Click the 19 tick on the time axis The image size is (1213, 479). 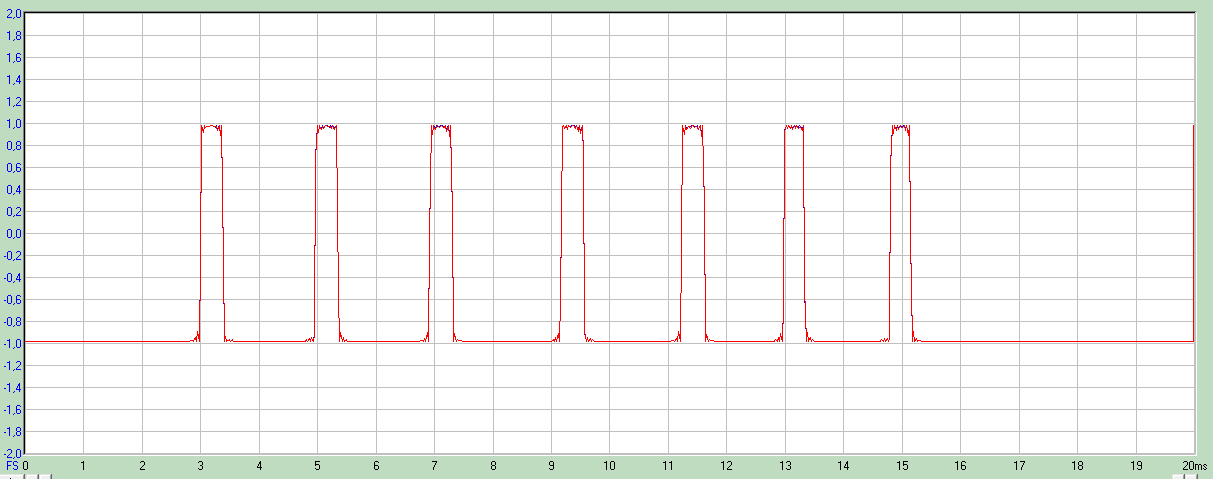tap(1136, 466)
